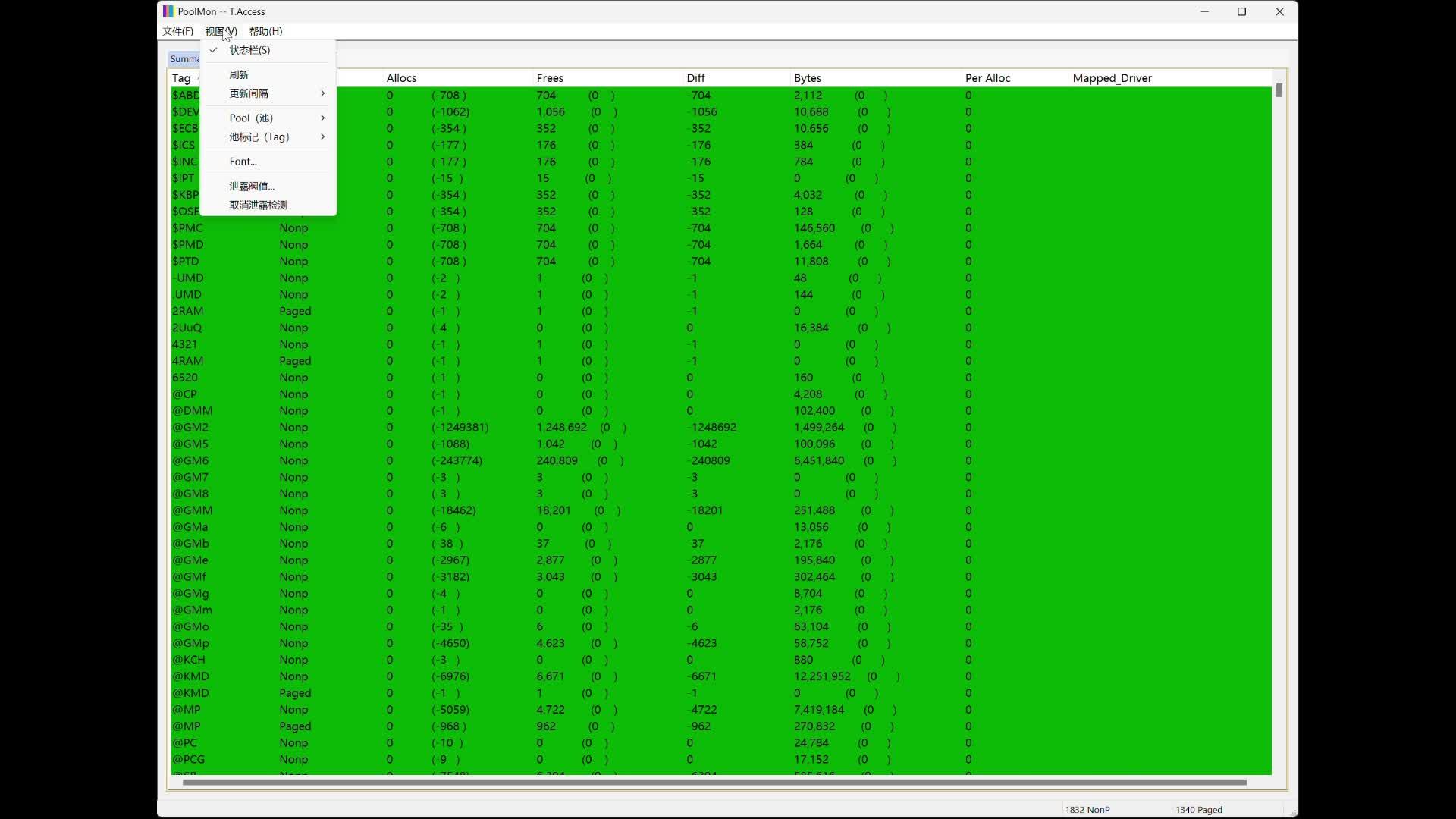
Task: Minimize the PoolMon window
Action: 1204,11
